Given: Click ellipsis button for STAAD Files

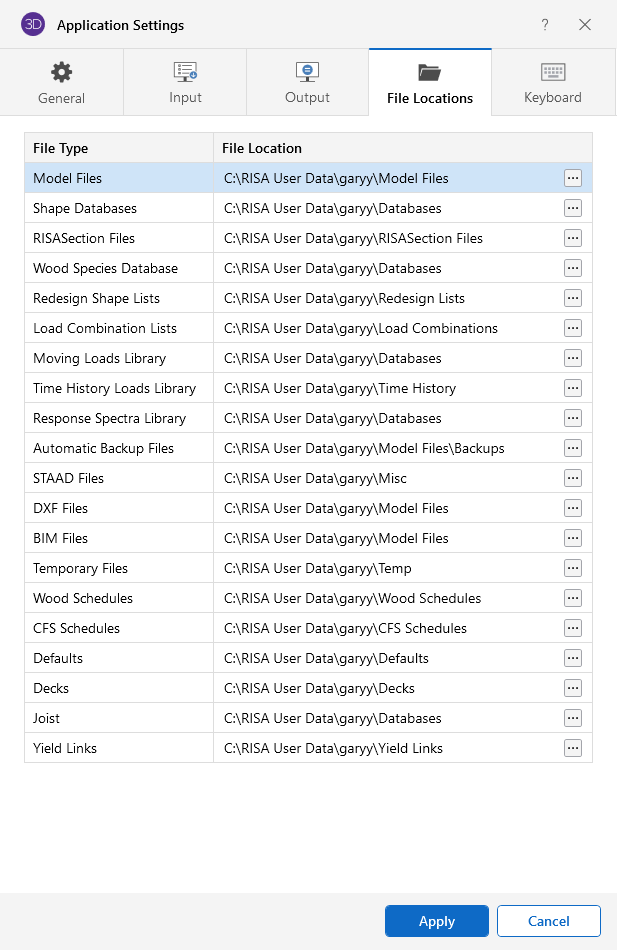Looking at the screenshot, I should (x=573, y=478).
